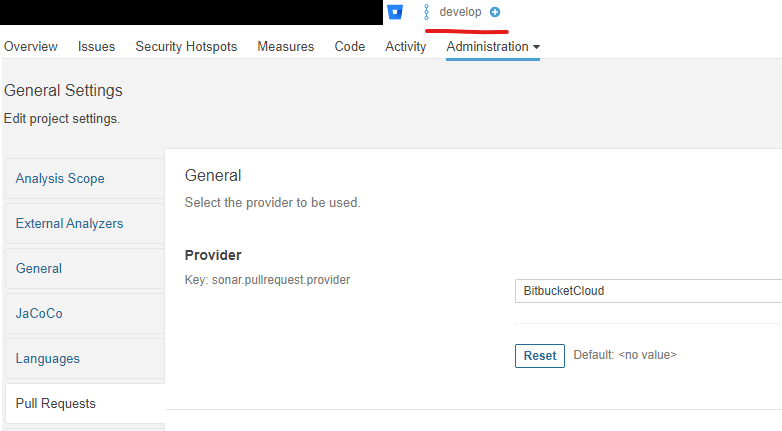Click the Administration menu label
The image size is (782, 431).
click(487, 46)
